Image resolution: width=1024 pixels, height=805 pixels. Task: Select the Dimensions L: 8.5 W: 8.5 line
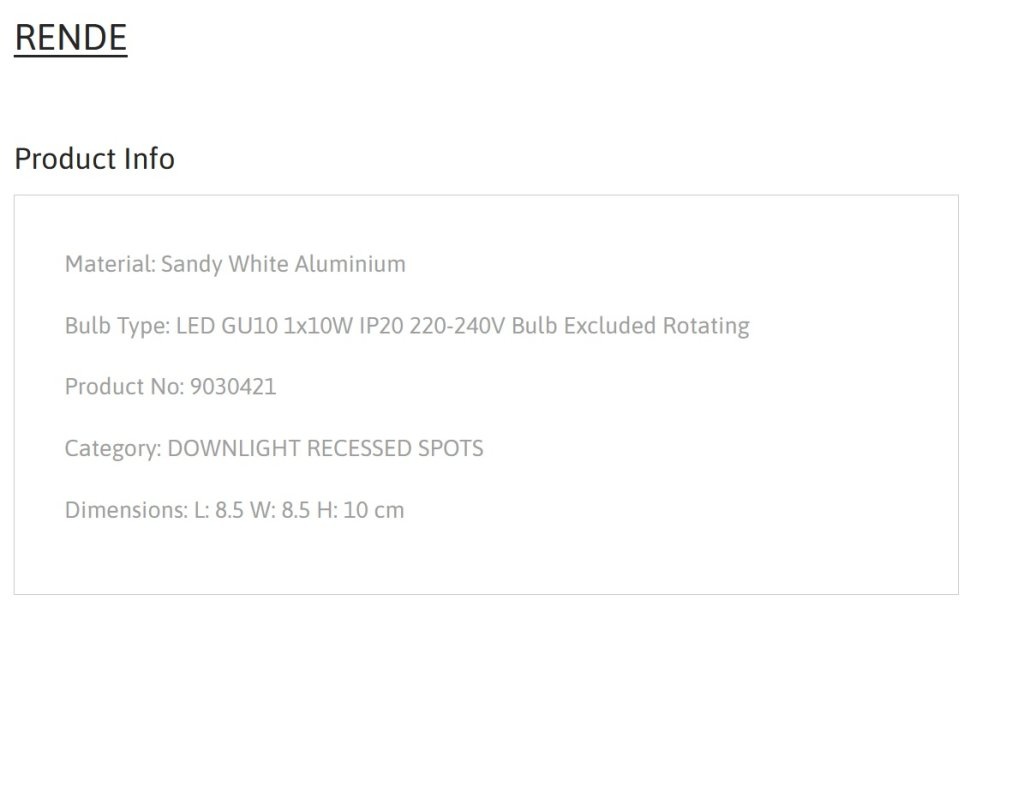(x=234, y=510)
